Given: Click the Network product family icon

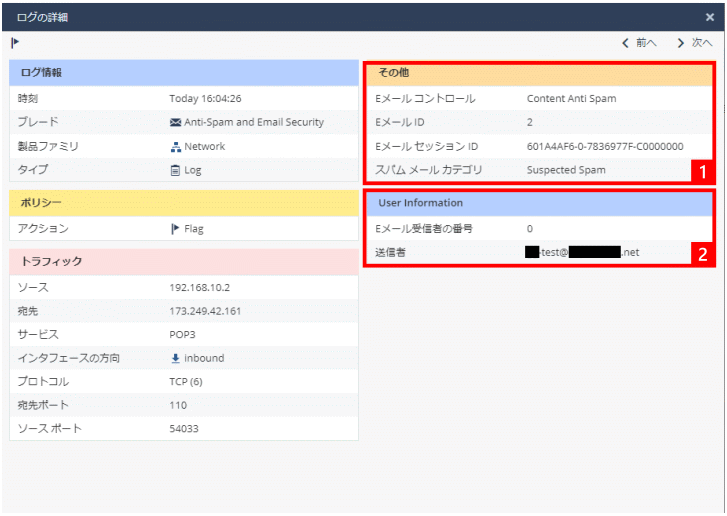Looking at the screenshot, I should [x=176, y=147].
